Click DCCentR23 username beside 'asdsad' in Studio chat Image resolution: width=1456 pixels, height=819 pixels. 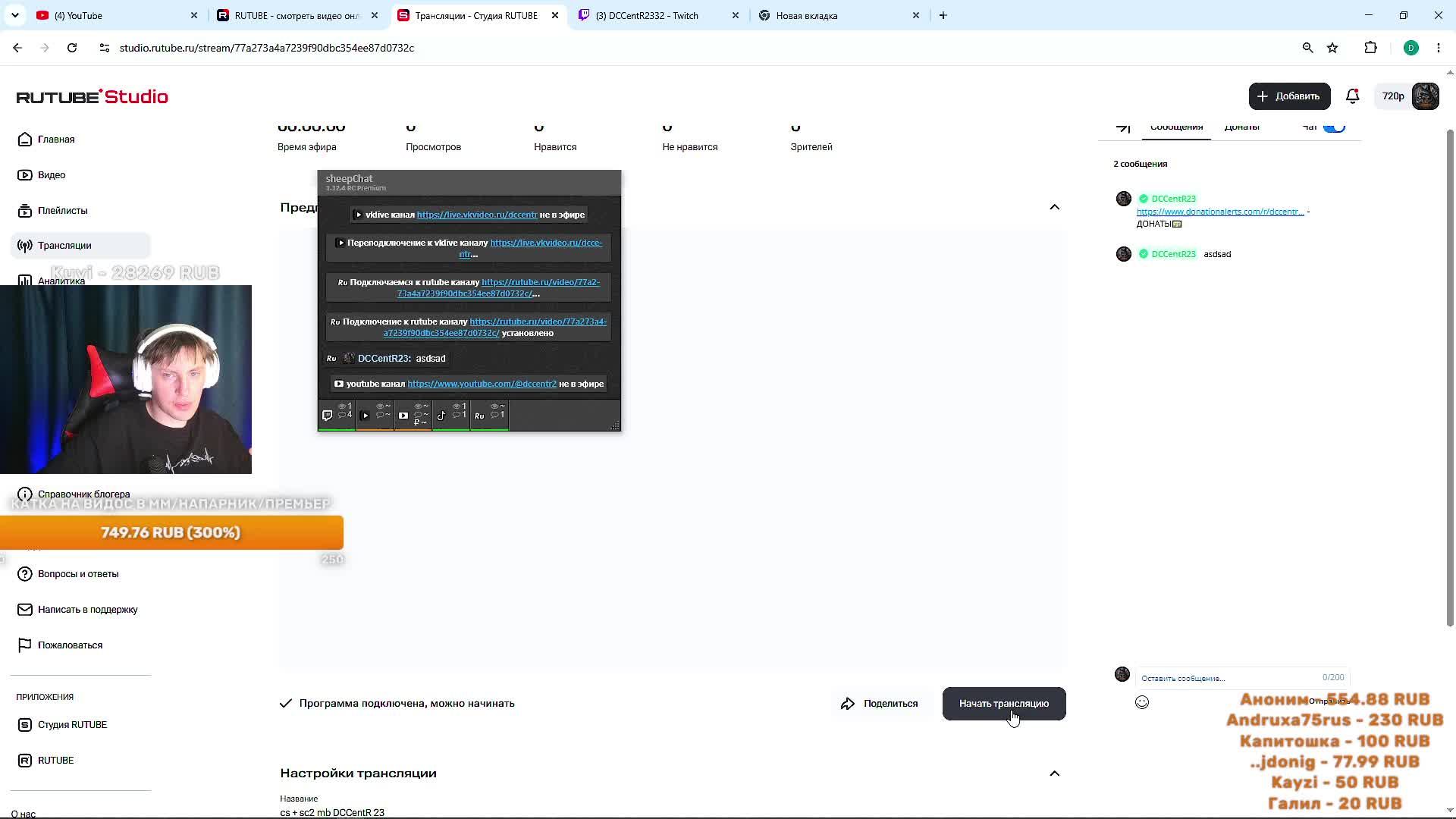[1173, 254]
